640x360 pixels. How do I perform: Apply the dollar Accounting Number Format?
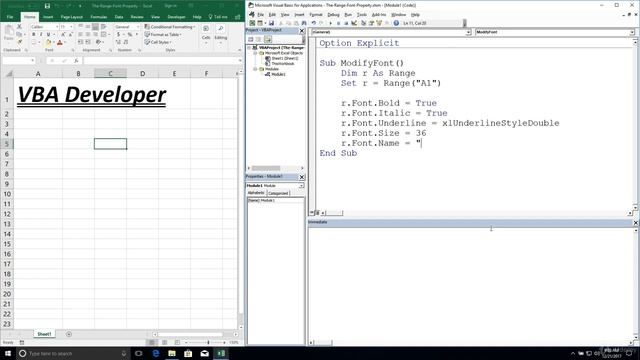pyautogui.click(x=118, y=35)
